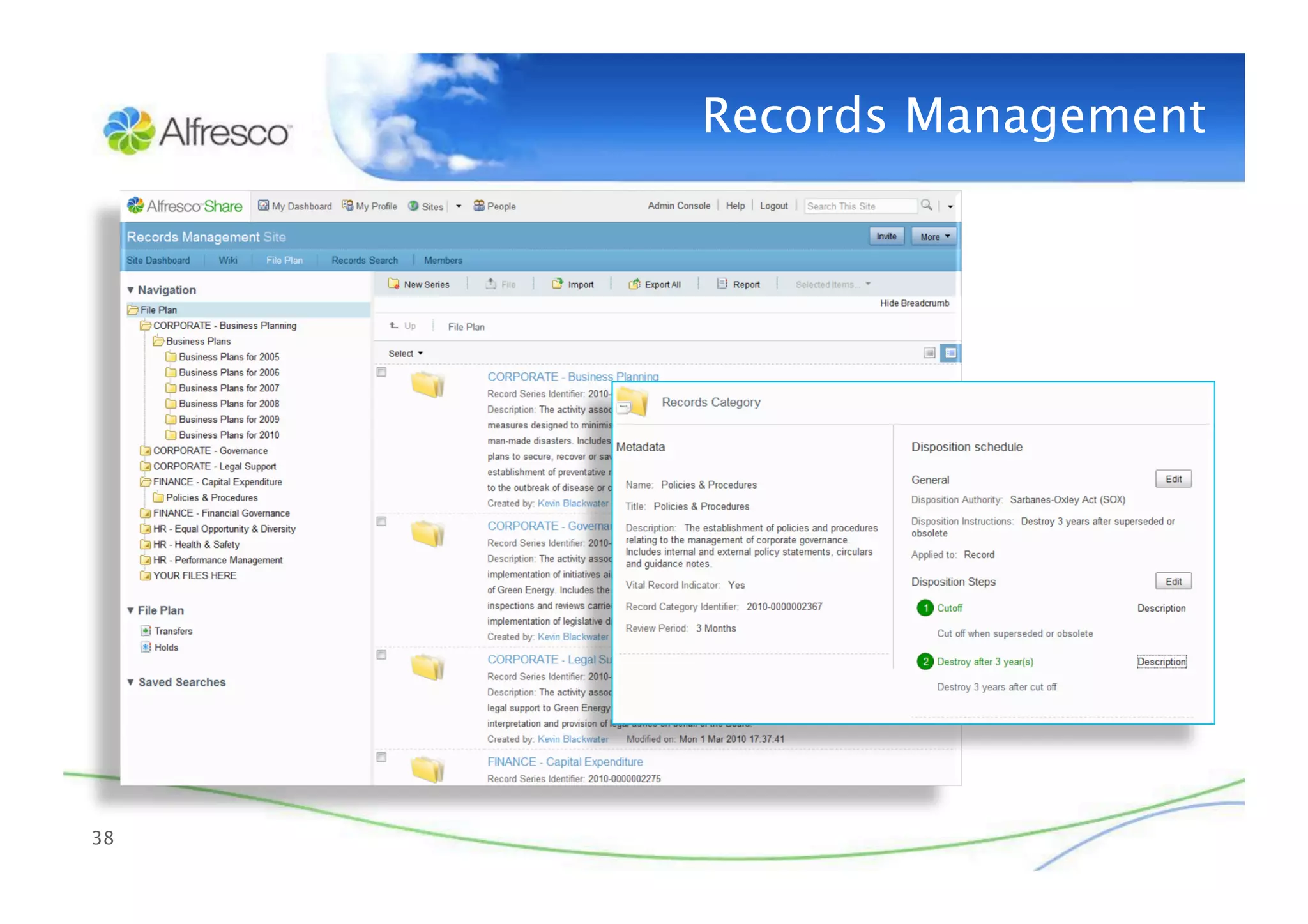This screenshot has height=924, width=1308.
Task: Click the Alfresco Share logo
Action: 185,206
